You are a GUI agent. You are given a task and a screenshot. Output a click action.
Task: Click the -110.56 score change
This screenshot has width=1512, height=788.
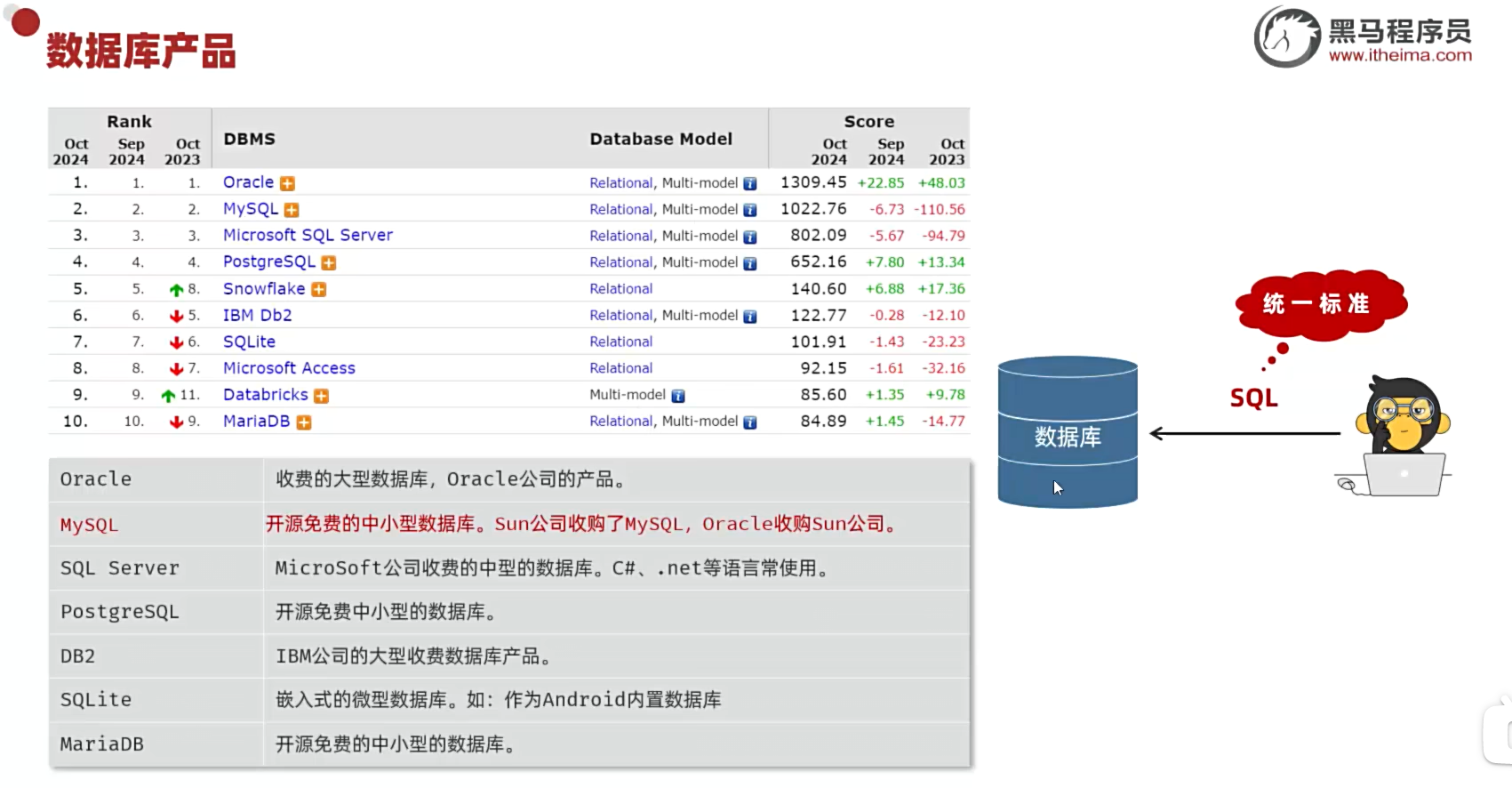(940, 210)
